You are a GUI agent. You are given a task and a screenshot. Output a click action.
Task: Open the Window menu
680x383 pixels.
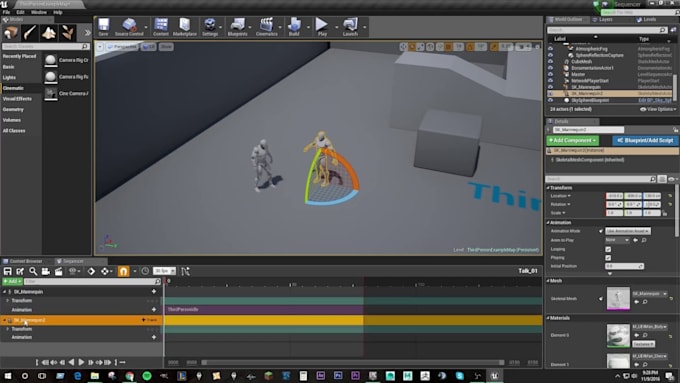click(x=39, y=12)
